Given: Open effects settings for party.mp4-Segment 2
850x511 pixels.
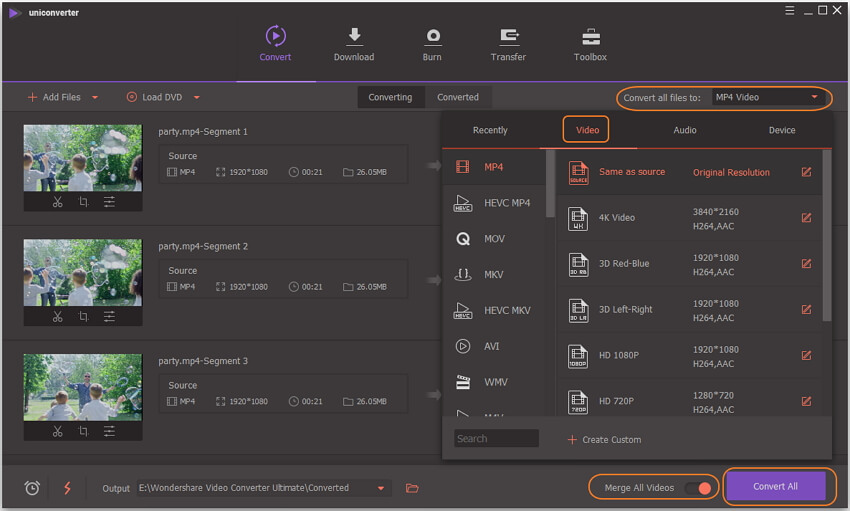Looking at the screenshot, I should coord(109,316).
